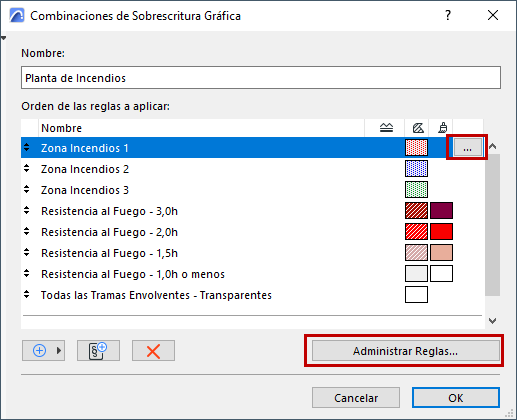Click hatched pink fill swatch of Resistencia 1,5h
Viewport: 517px width, 420px height.
pyautogui.click(x=416, y=253)
